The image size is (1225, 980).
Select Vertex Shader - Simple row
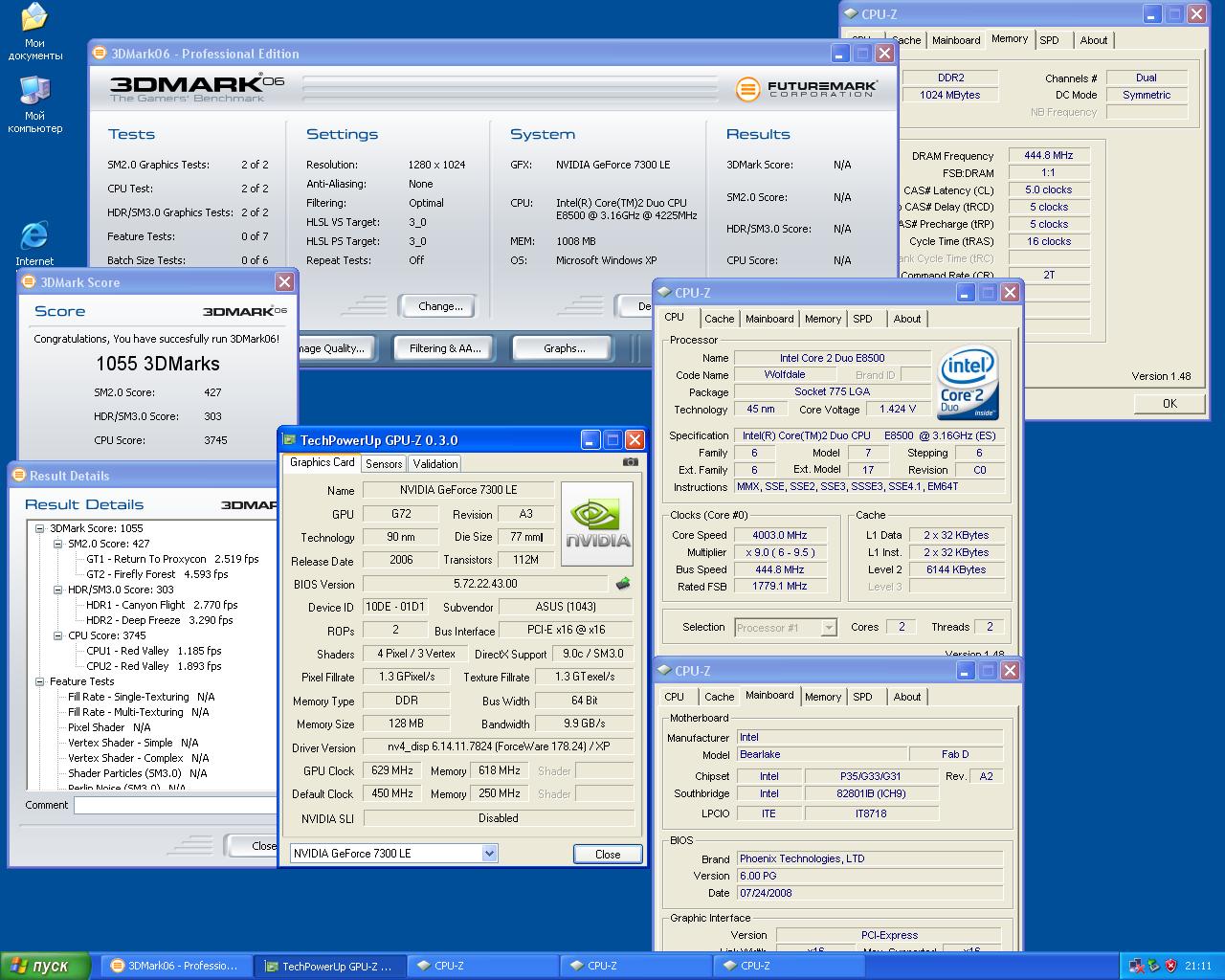pyautogui.click(x=133, y=743)
